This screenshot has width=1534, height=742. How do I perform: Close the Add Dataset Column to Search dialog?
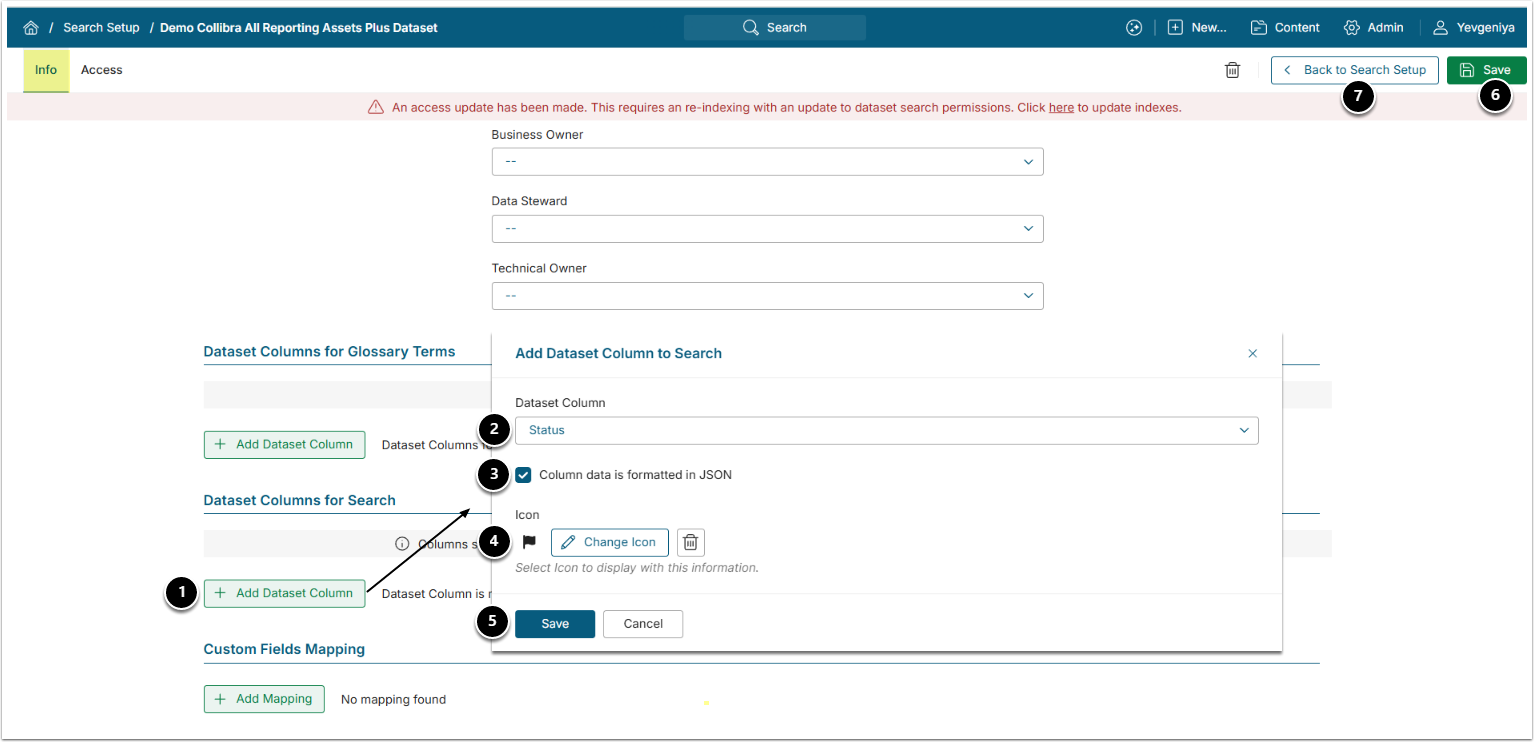click(x=1252, y=353)
